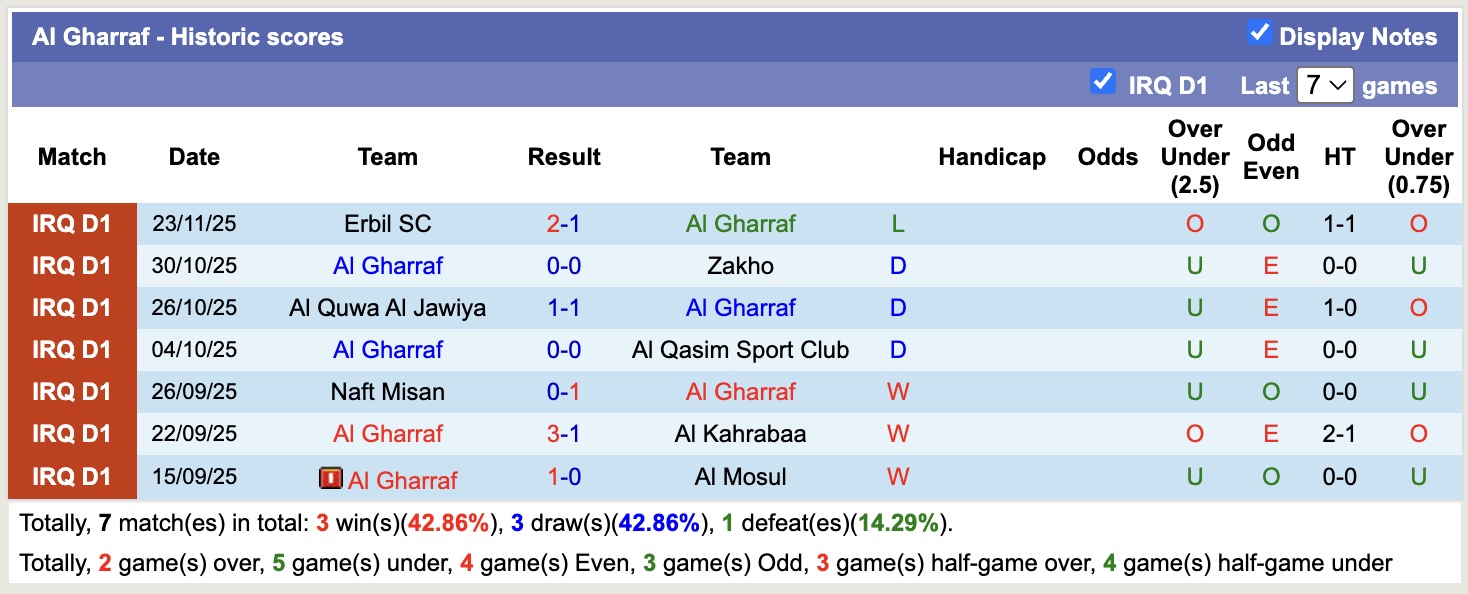Open the Last games number dropdown
The image size is (1468, 594).
1326,85
